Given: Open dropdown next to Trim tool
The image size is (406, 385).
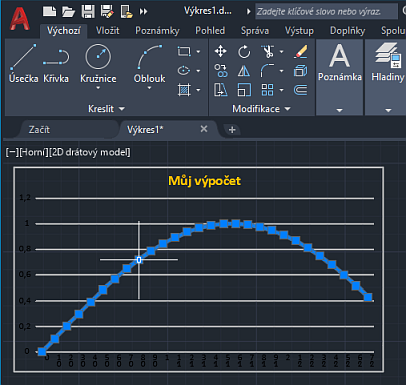Looking at the screenshot, I should coord(281,52).
